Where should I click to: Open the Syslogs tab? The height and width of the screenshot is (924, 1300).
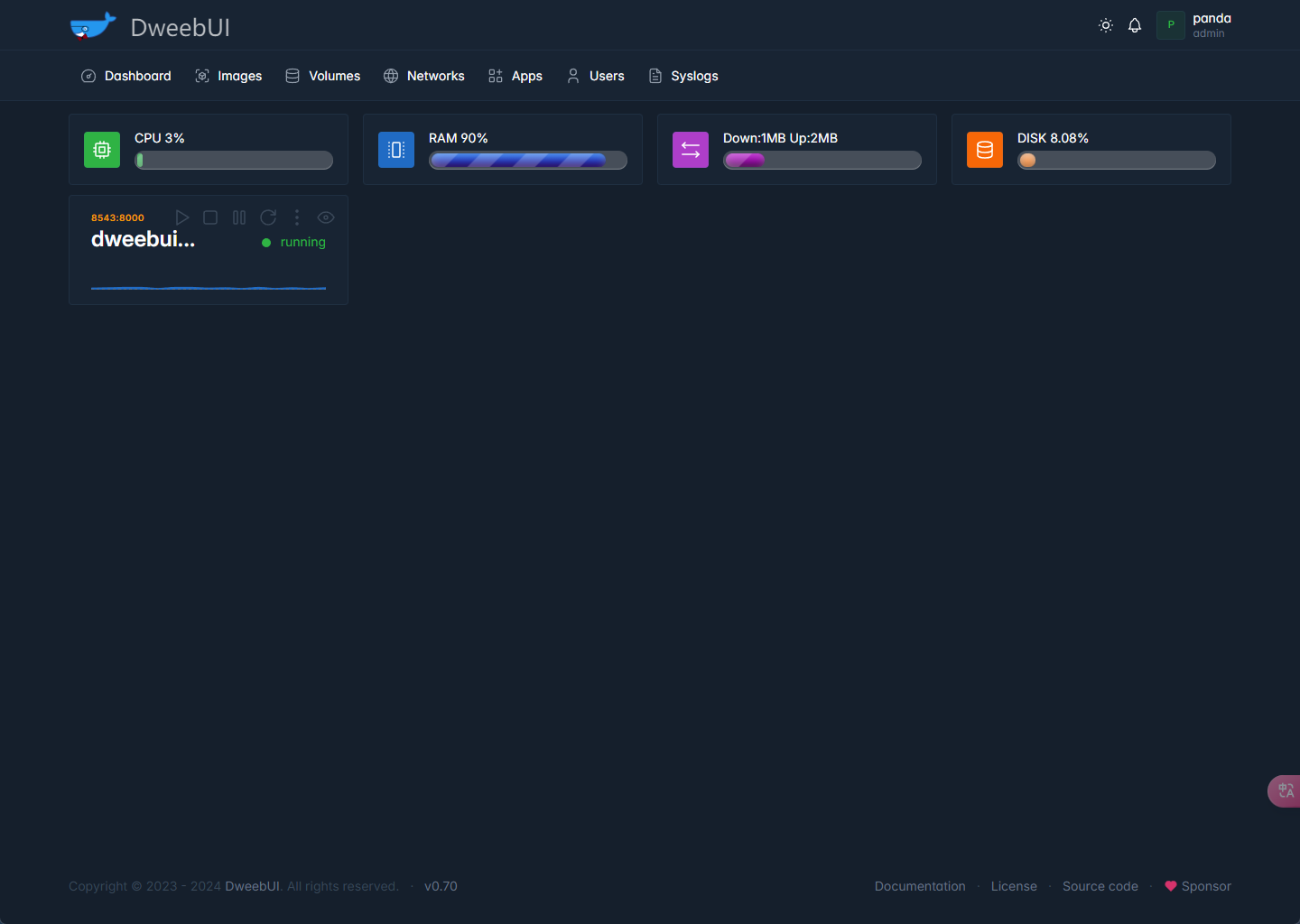pos(682,76)
